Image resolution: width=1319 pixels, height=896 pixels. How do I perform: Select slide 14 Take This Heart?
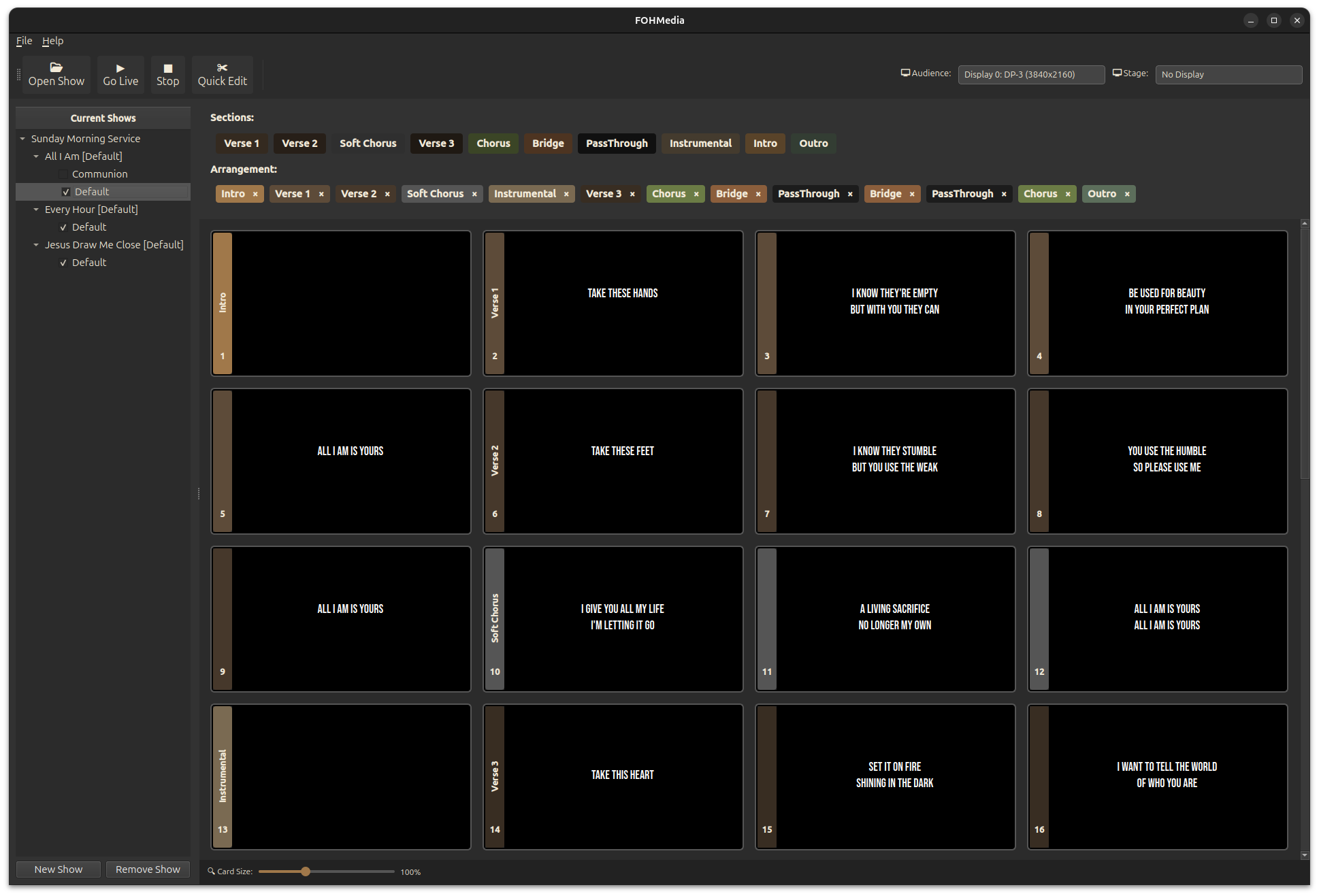coord(613,777)
